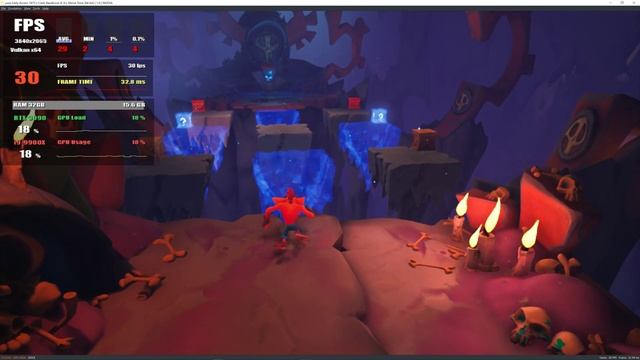640x360 pixels.
Task: Click the left glowing question mark crate
Action: point(183,120)
